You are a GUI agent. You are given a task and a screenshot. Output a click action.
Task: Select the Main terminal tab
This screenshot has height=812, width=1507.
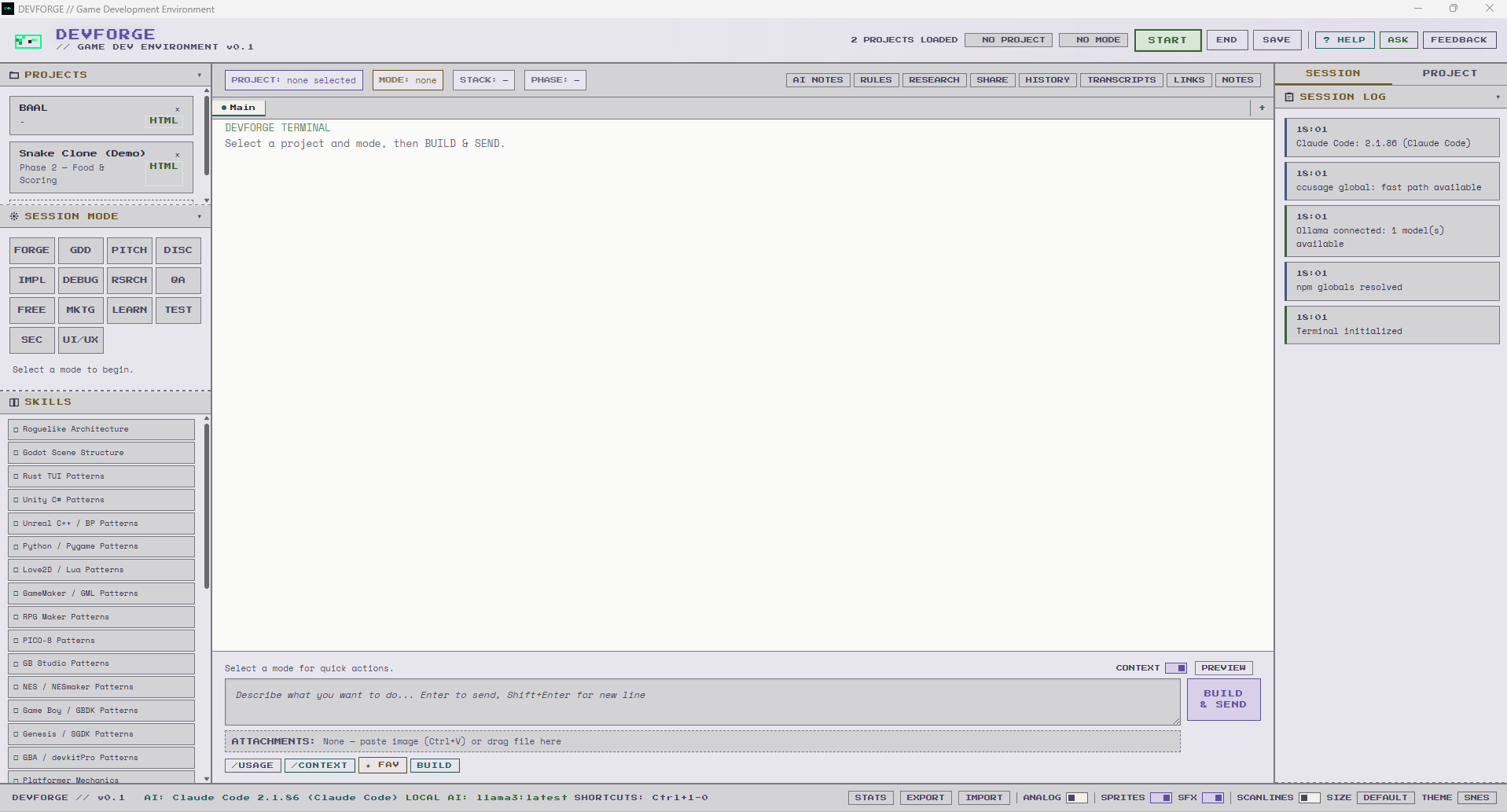tap(238, 108)
